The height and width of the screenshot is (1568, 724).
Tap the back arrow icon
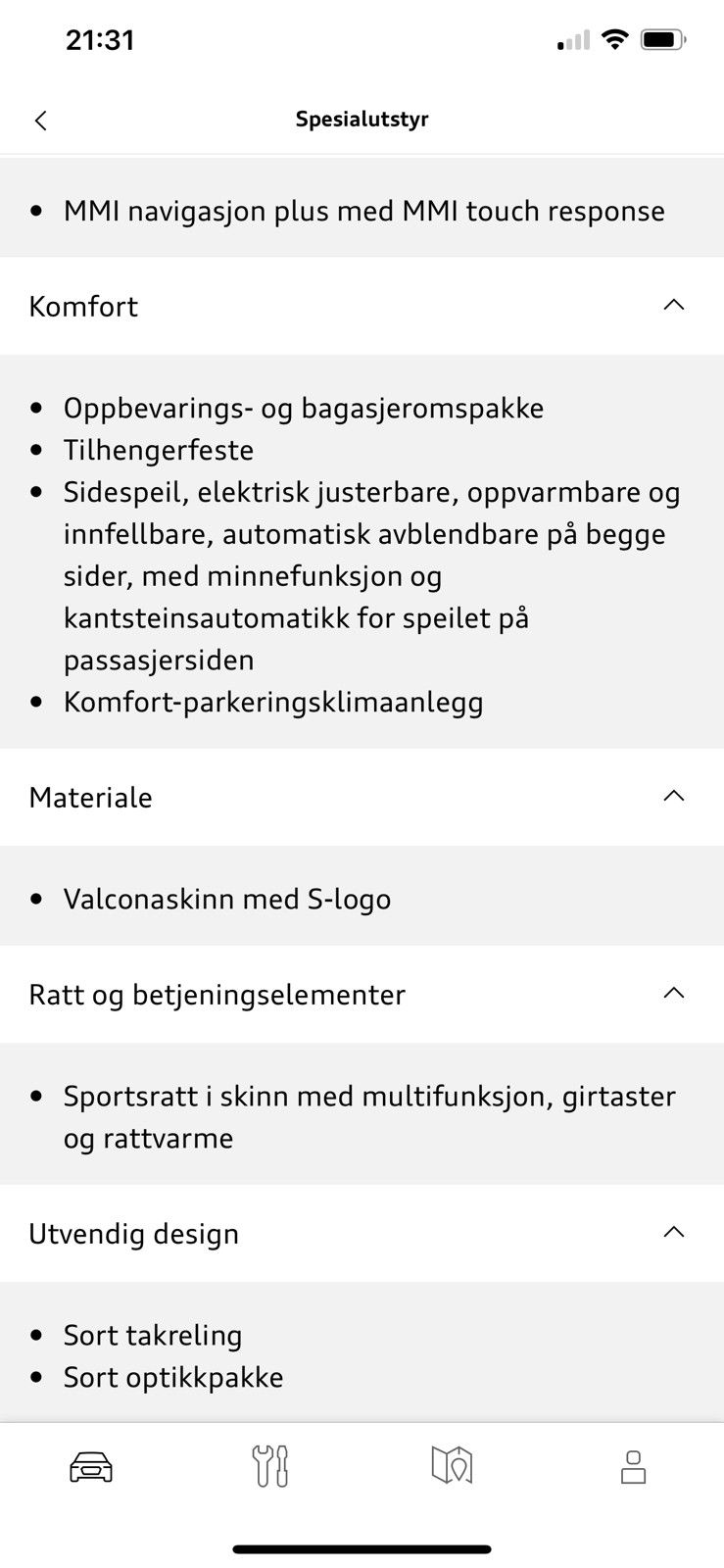(40, 121)
